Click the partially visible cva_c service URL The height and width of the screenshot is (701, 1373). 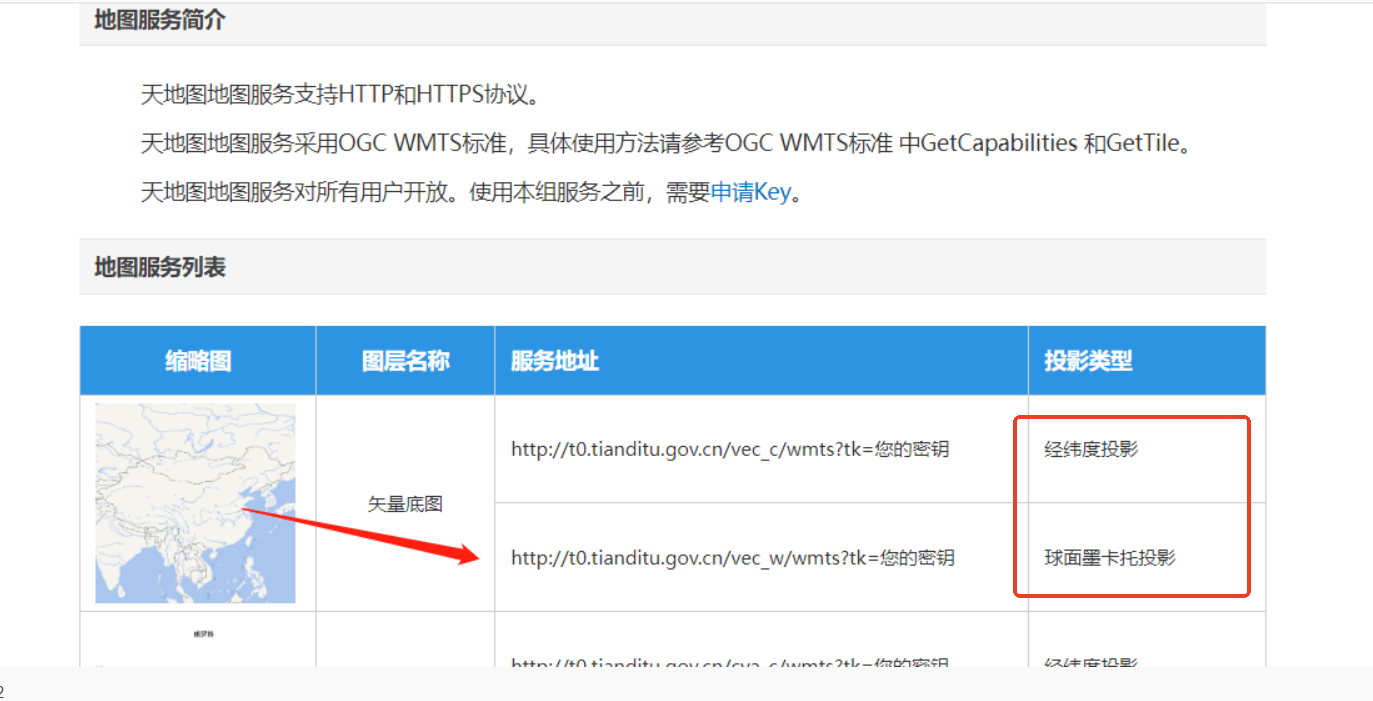click(x=729, y=663)
